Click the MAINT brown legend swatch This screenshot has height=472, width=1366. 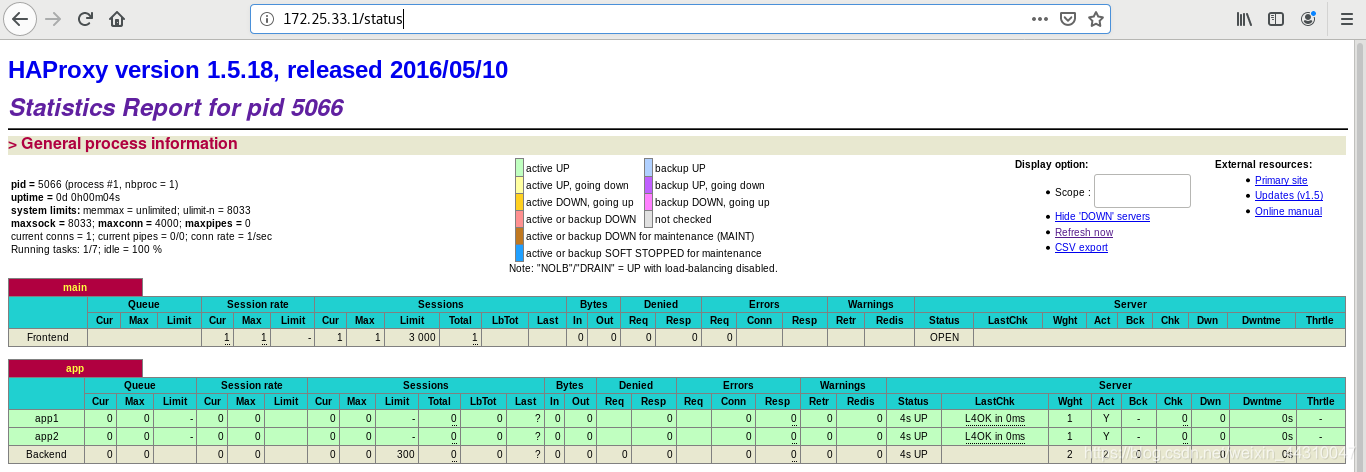pos(519,236)
